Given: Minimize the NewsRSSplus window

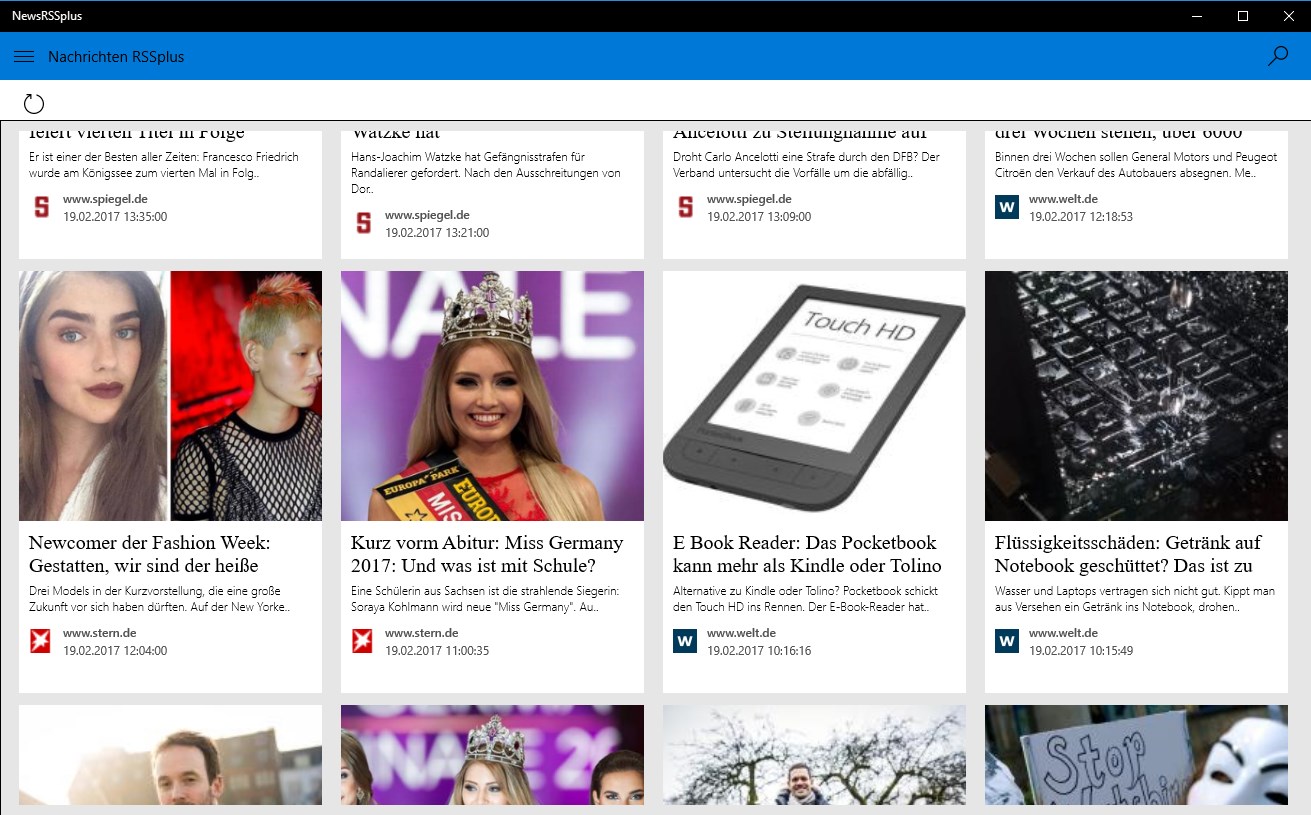Looking at the screenshot, I should coord(1197,16).
